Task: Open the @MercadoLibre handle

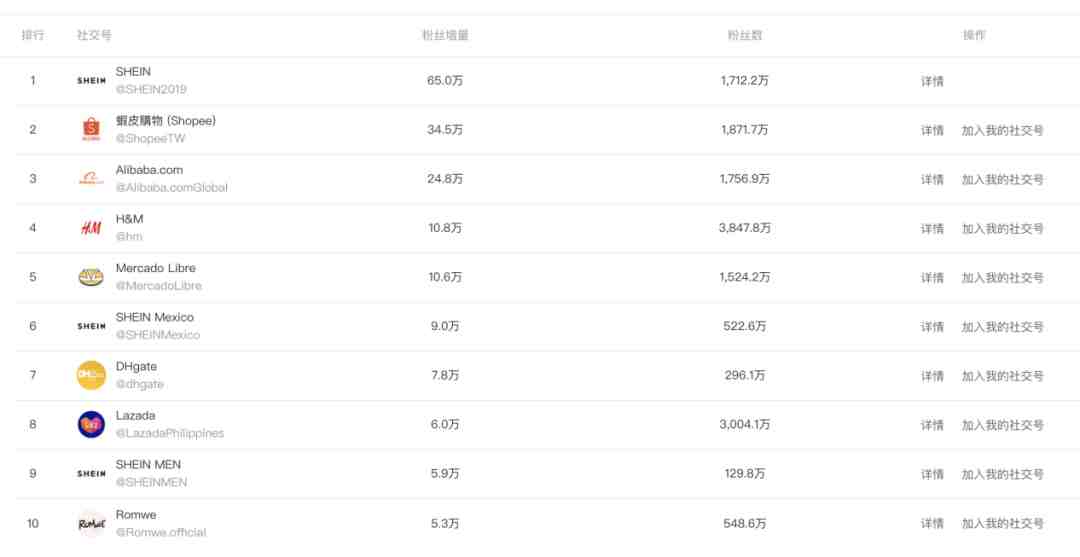Action: [158, 286]
